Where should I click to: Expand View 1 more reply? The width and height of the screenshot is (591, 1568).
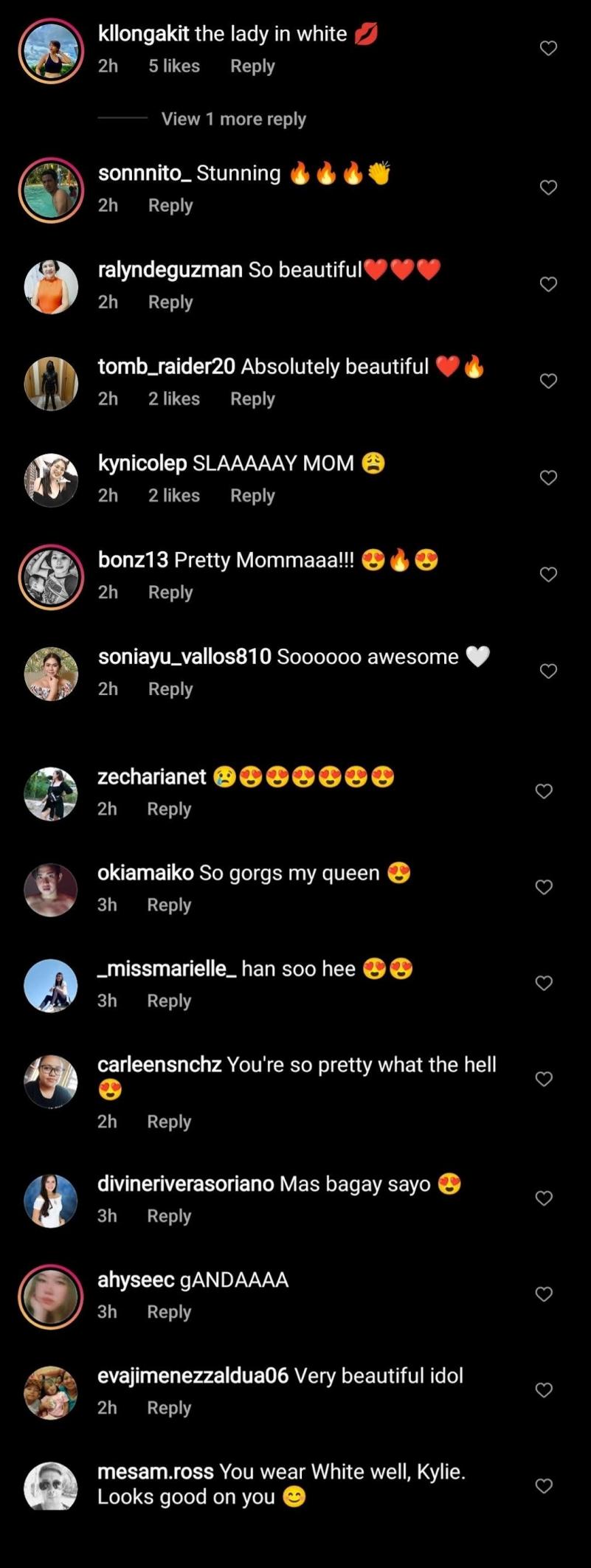click(233, 120)
